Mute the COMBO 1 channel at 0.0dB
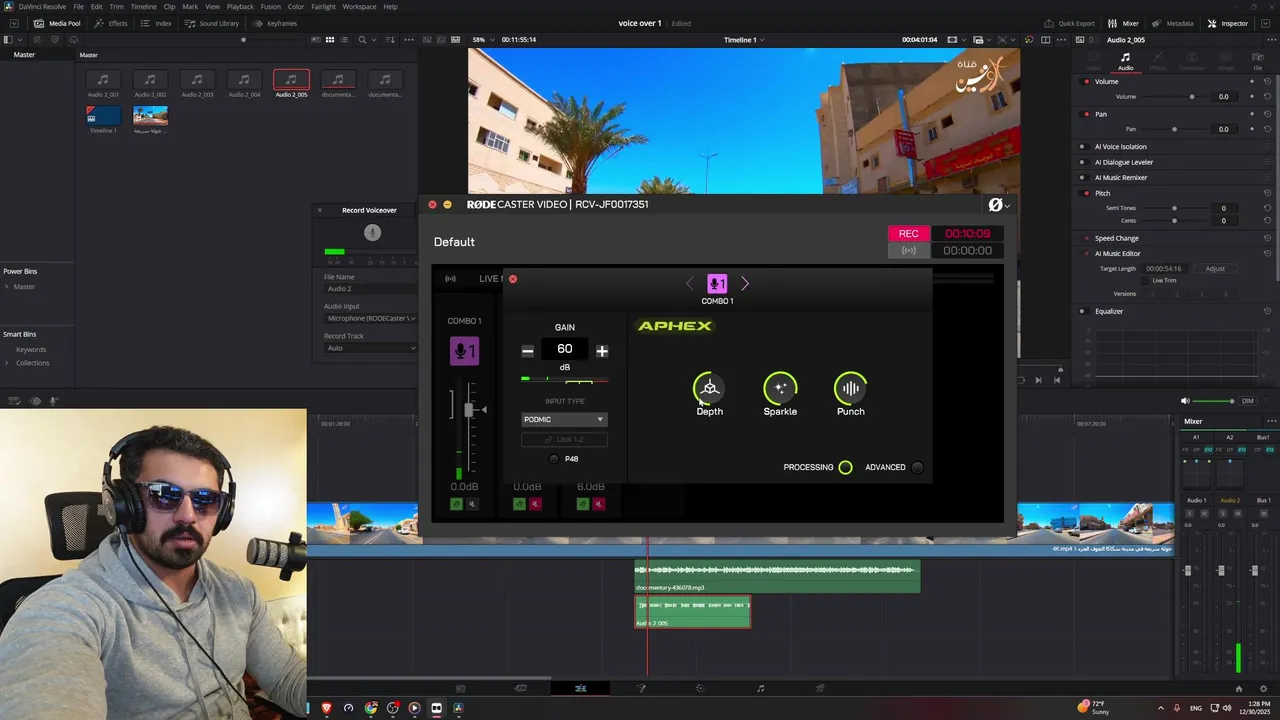 [x=473, y=504]
